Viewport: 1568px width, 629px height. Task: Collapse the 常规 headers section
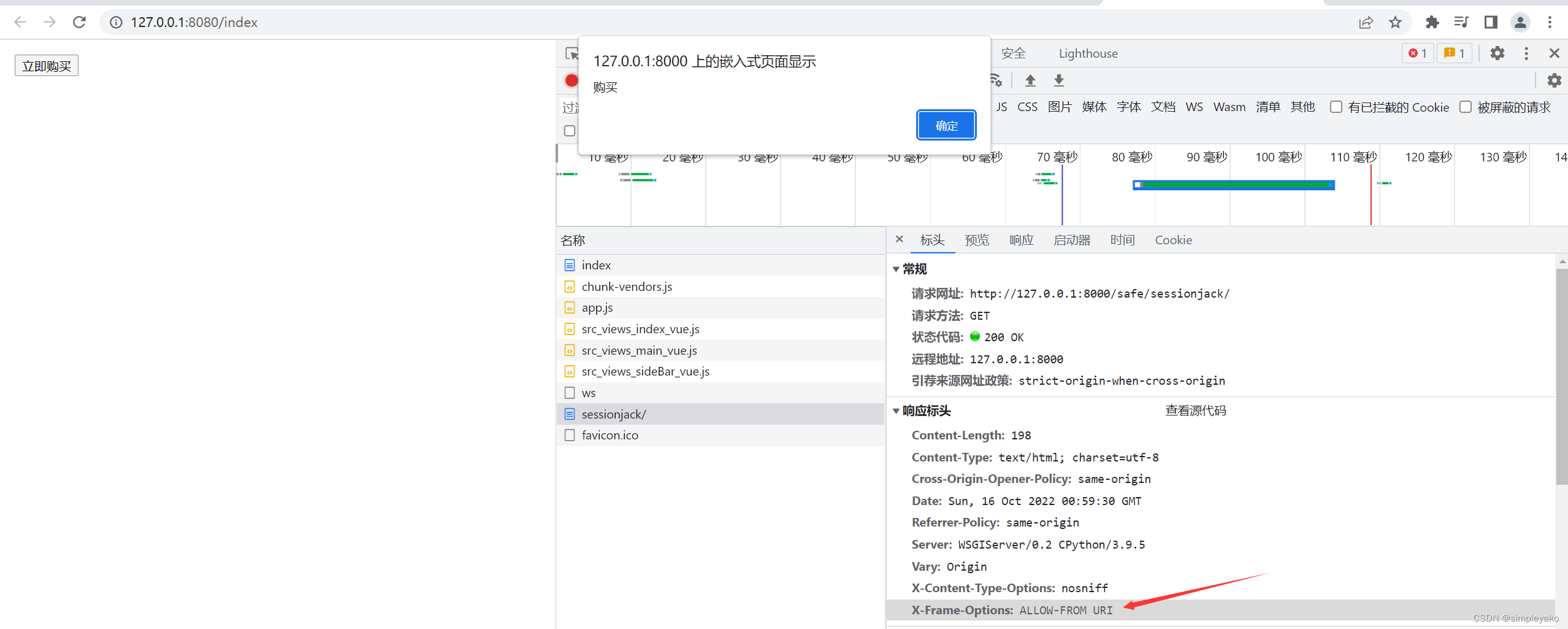(897, 269)
